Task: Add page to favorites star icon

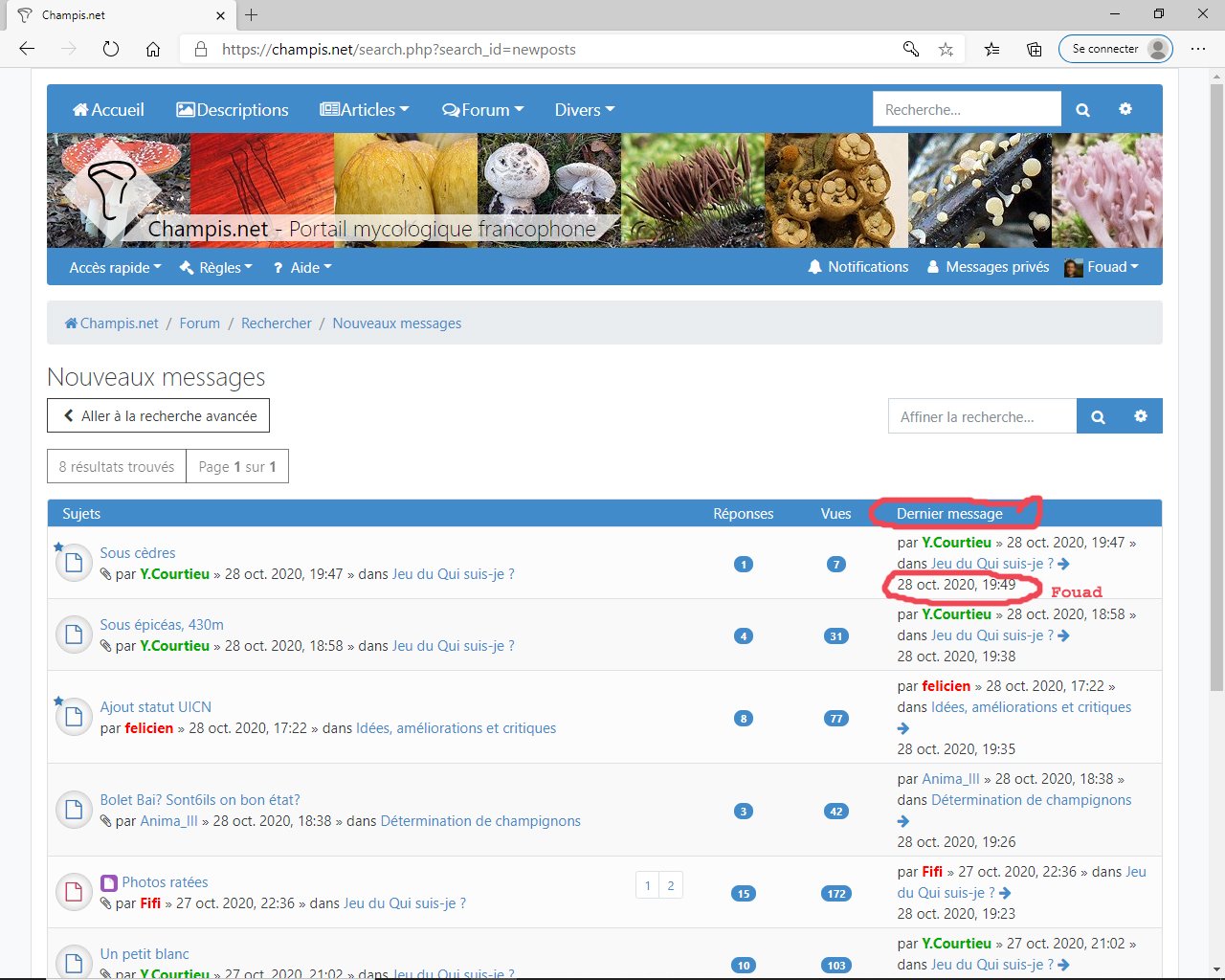Action: coord(946,49)
